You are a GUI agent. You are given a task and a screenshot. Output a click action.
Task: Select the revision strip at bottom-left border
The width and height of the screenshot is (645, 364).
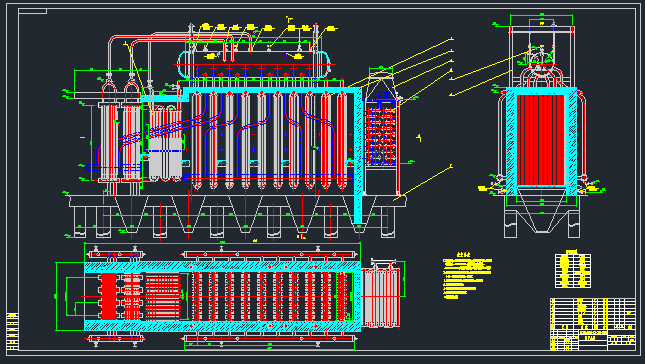13,332
